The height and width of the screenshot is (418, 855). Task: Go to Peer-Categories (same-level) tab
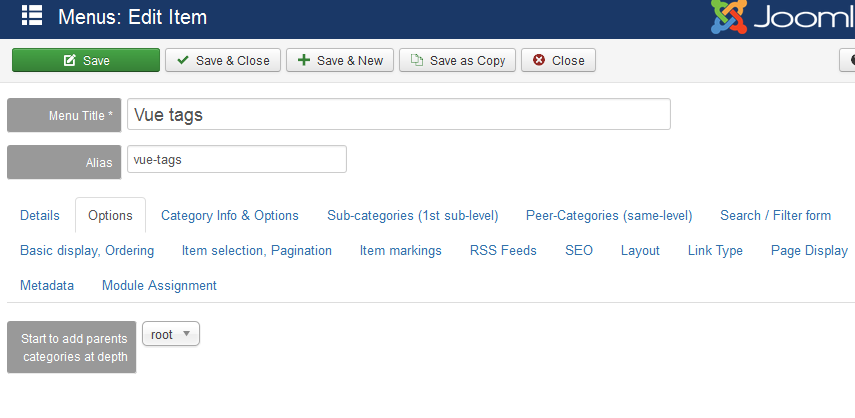tap(609, 215)
